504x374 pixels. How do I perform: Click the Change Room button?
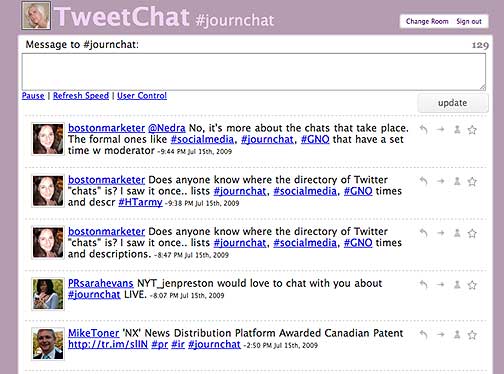[x=427, y=21]
